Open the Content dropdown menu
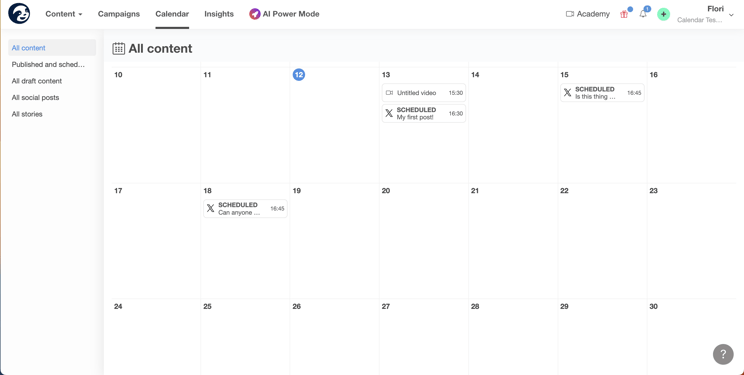The width and height of the screenshot is (744, 375). click(x=64, y=14)
